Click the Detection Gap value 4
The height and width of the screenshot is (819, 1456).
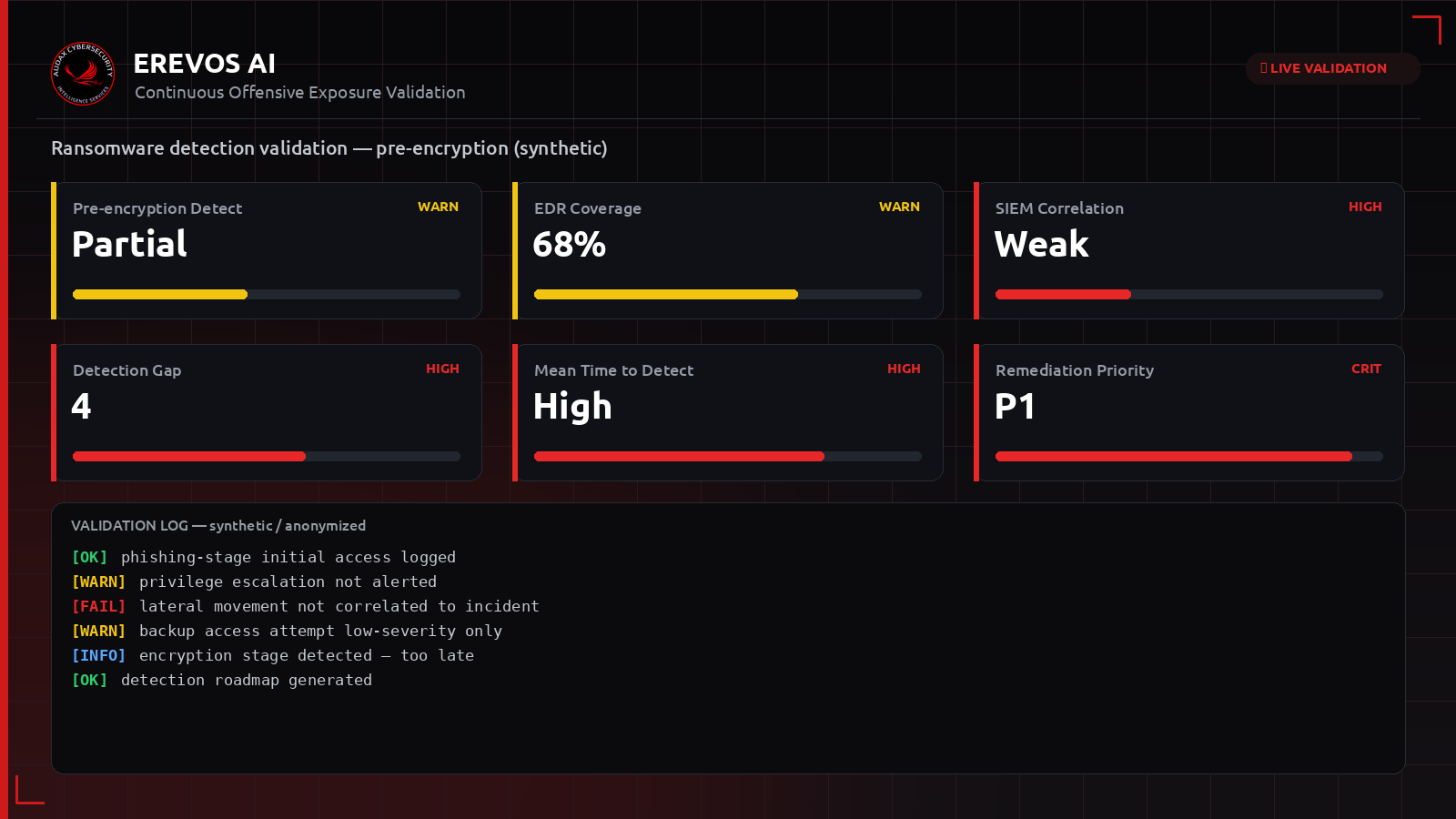(82, 406)
